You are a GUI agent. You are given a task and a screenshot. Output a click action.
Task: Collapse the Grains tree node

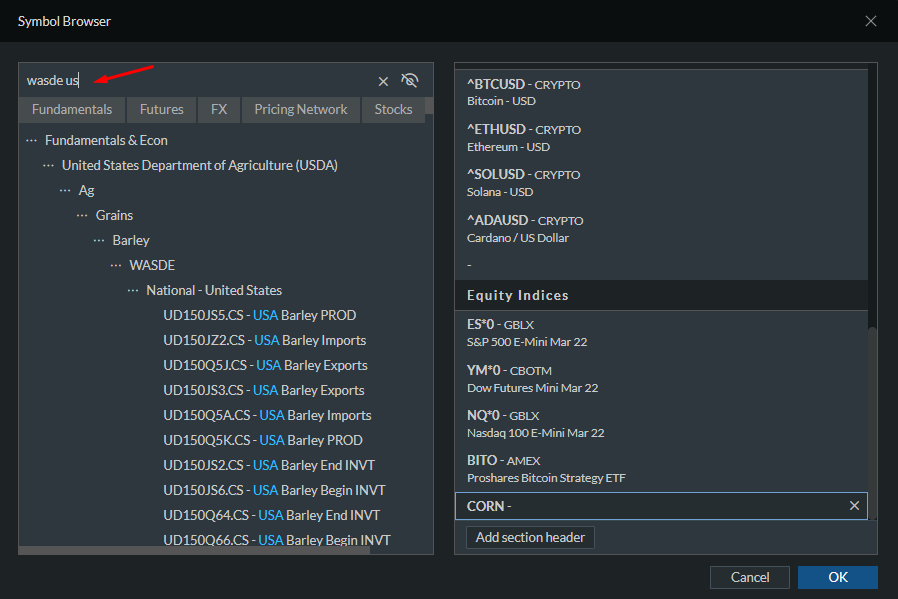(82, 215)
